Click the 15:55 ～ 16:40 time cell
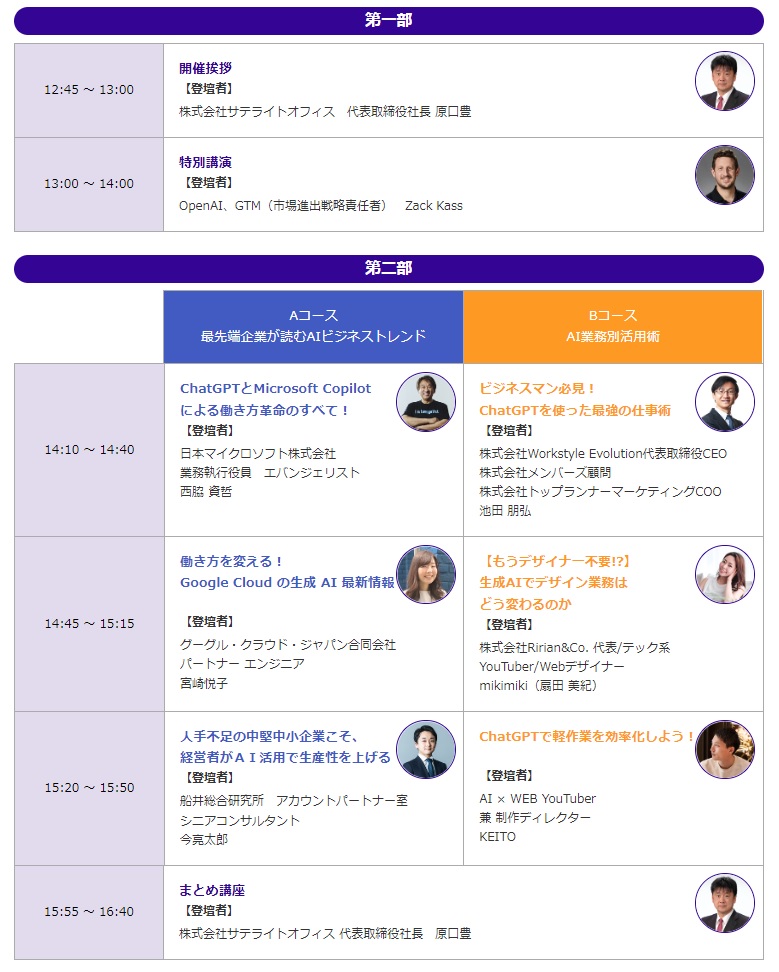 coord(89,912)
